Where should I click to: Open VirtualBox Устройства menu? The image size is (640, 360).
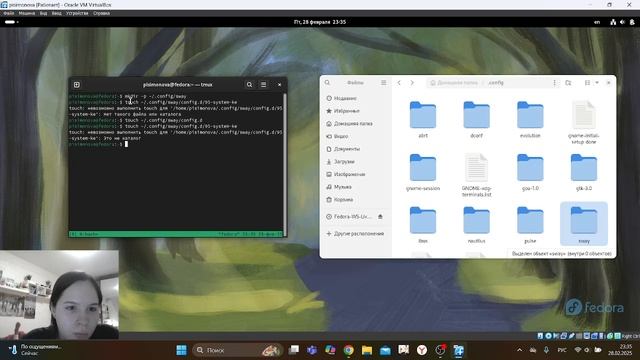coord(77,13)
